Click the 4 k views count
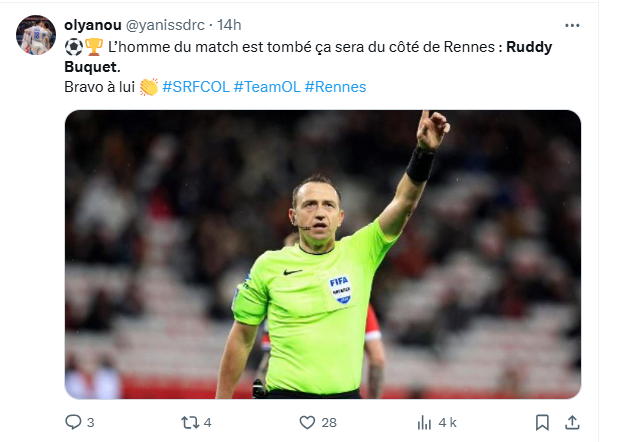 tap(447, 423)
